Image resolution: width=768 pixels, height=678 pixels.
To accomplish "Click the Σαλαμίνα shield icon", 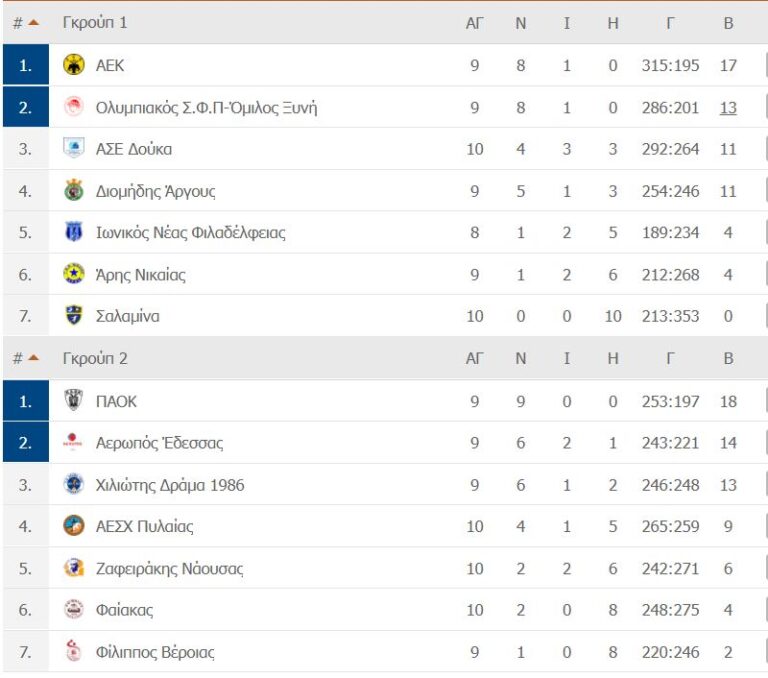I will (74, 316).
